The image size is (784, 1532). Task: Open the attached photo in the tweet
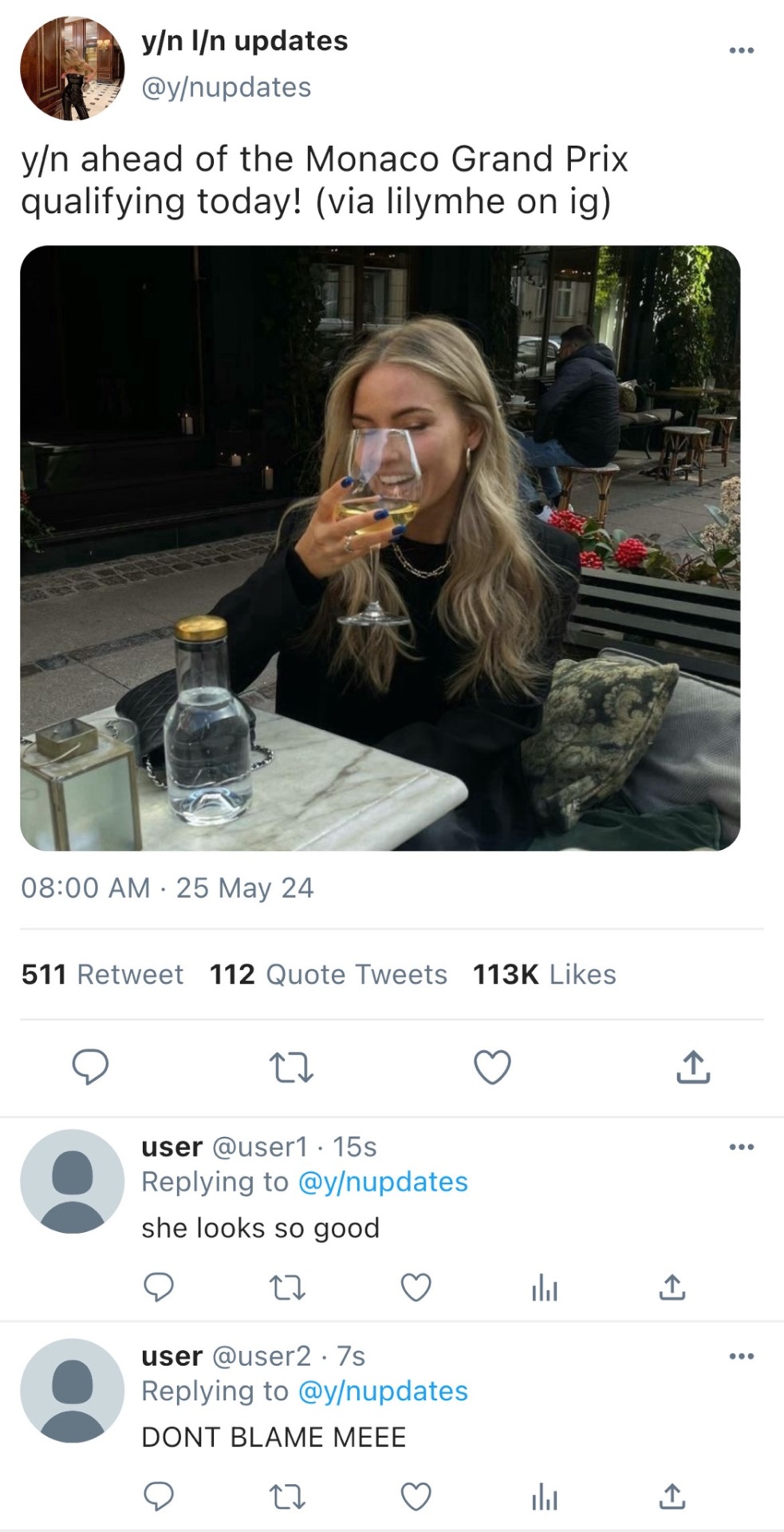coord(380,547)
